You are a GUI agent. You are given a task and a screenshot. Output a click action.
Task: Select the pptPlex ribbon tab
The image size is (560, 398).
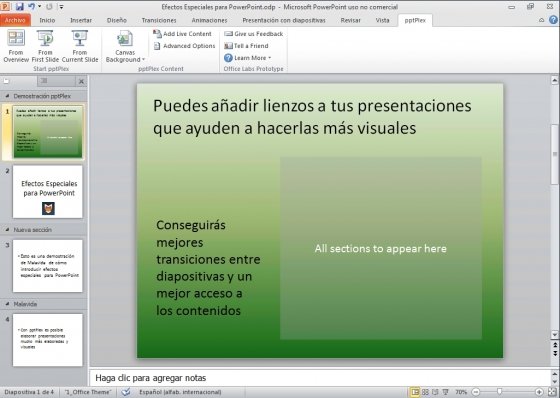coord(415,20)
